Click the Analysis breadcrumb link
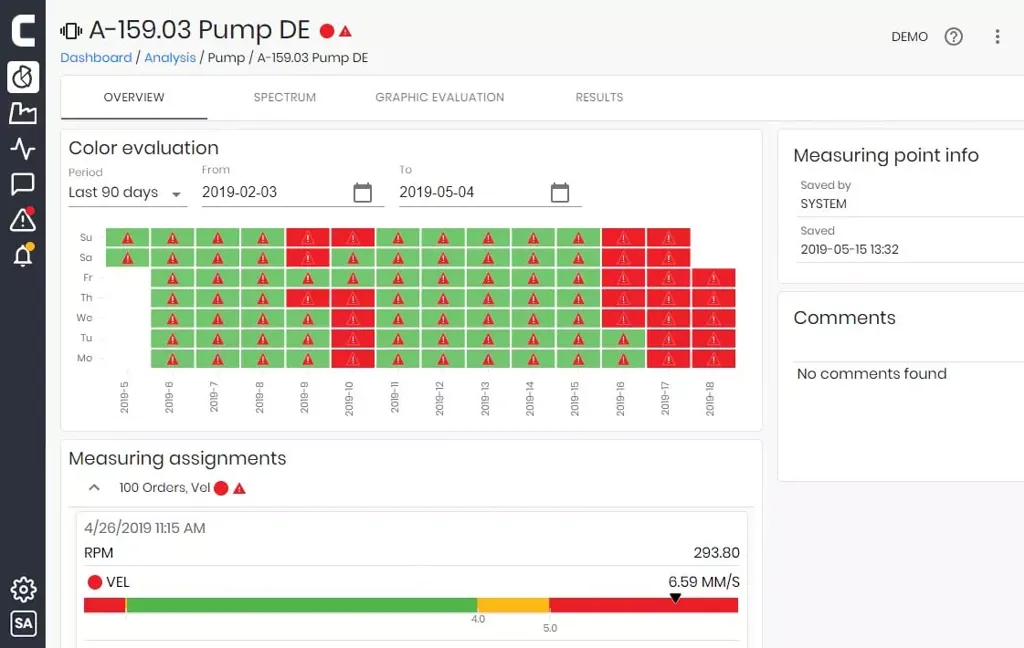 170,58
